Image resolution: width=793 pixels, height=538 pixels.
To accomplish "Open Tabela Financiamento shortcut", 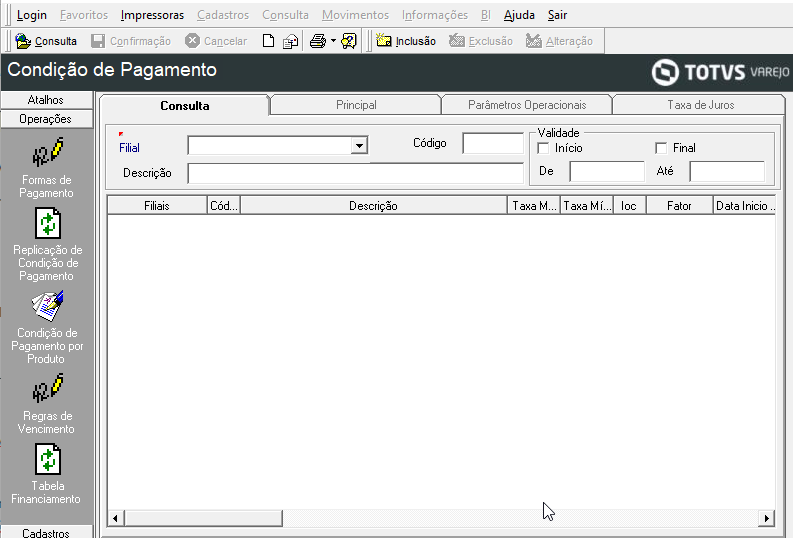I will (47, 474).
